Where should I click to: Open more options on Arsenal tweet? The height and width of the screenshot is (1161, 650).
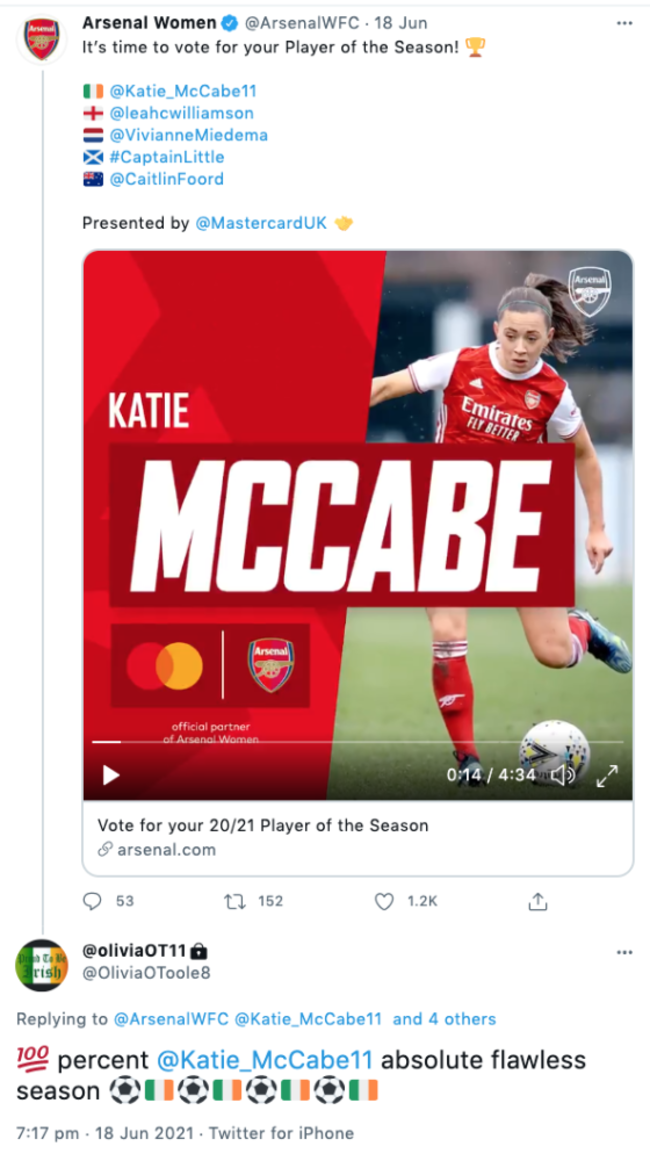625,22
